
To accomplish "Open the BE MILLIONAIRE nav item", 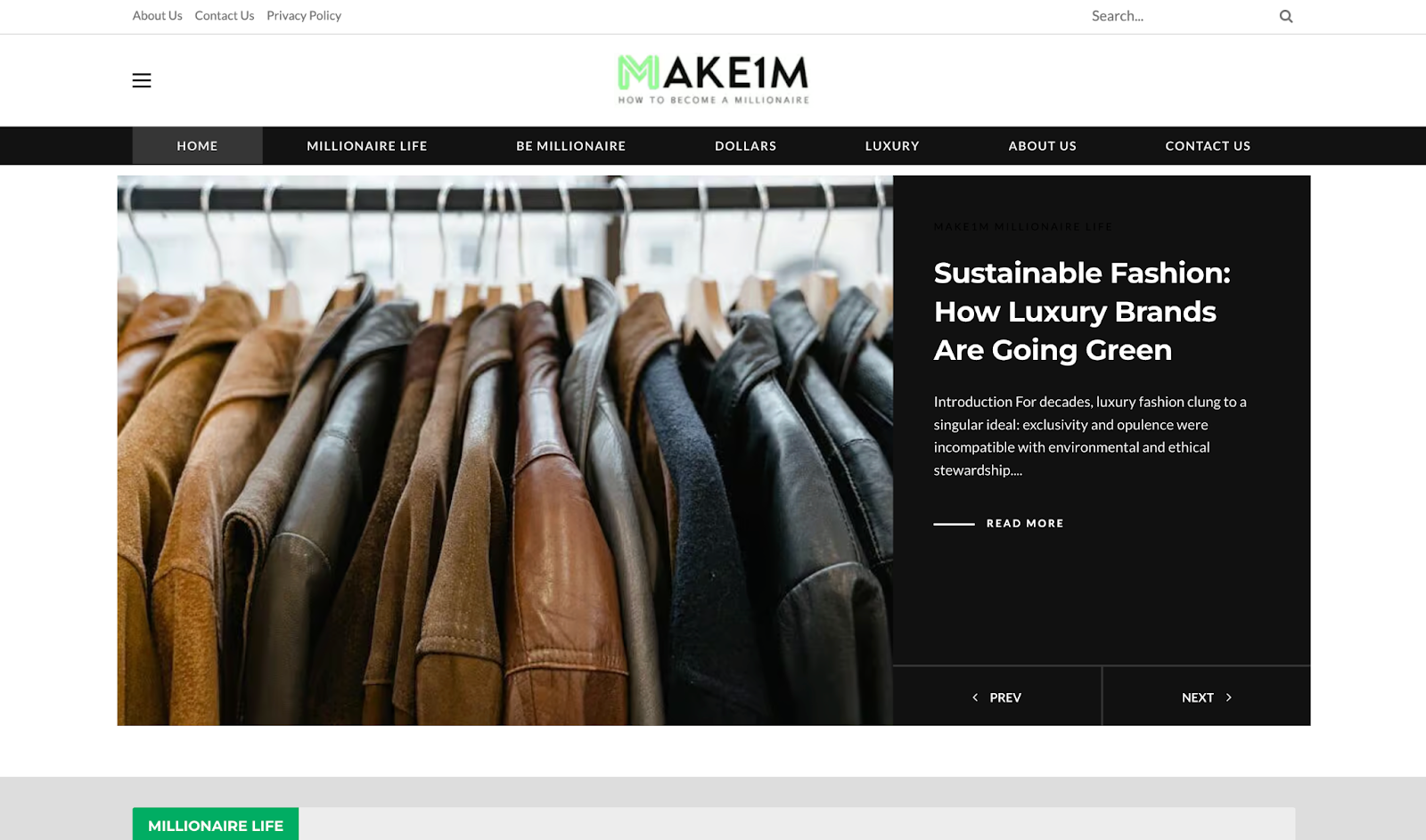I will point(571,145).
